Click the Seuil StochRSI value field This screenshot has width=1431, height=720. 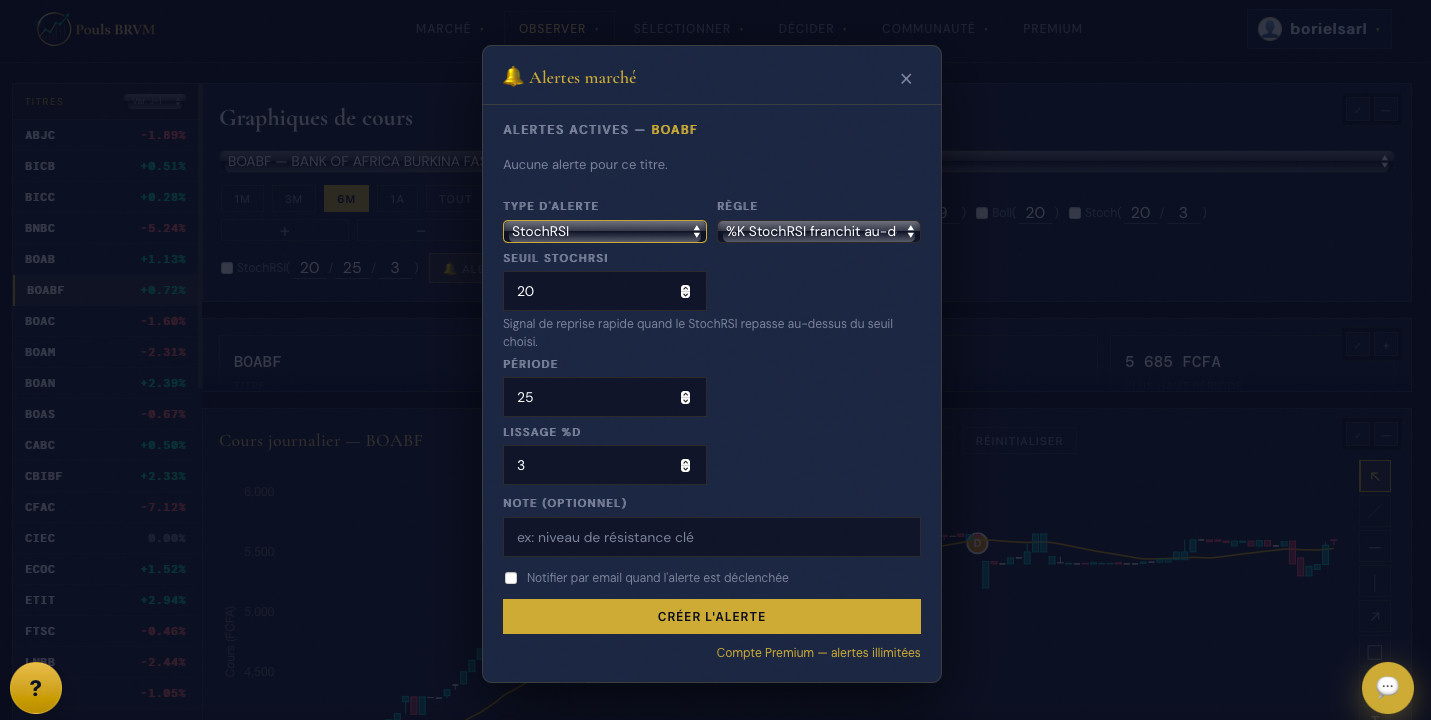(605, 291)
